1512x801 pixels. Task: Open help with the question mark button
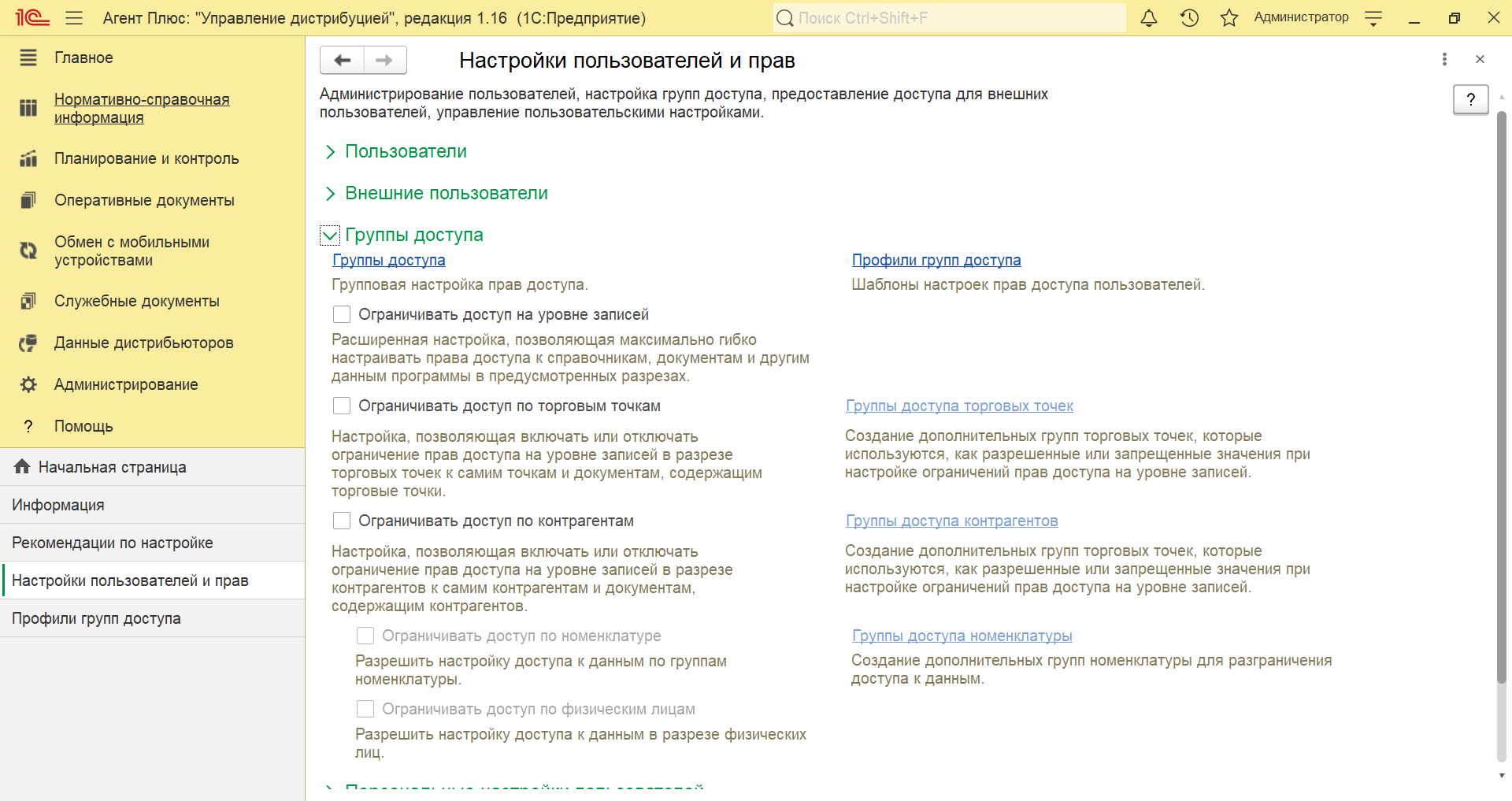(x=1470, y=99)
